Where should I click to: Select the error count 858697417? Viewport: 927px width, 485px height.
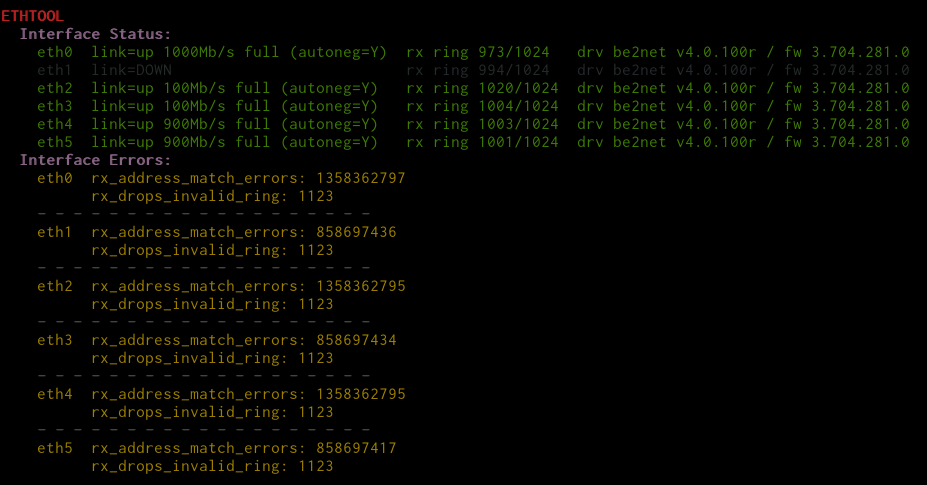tap(356, 448)
